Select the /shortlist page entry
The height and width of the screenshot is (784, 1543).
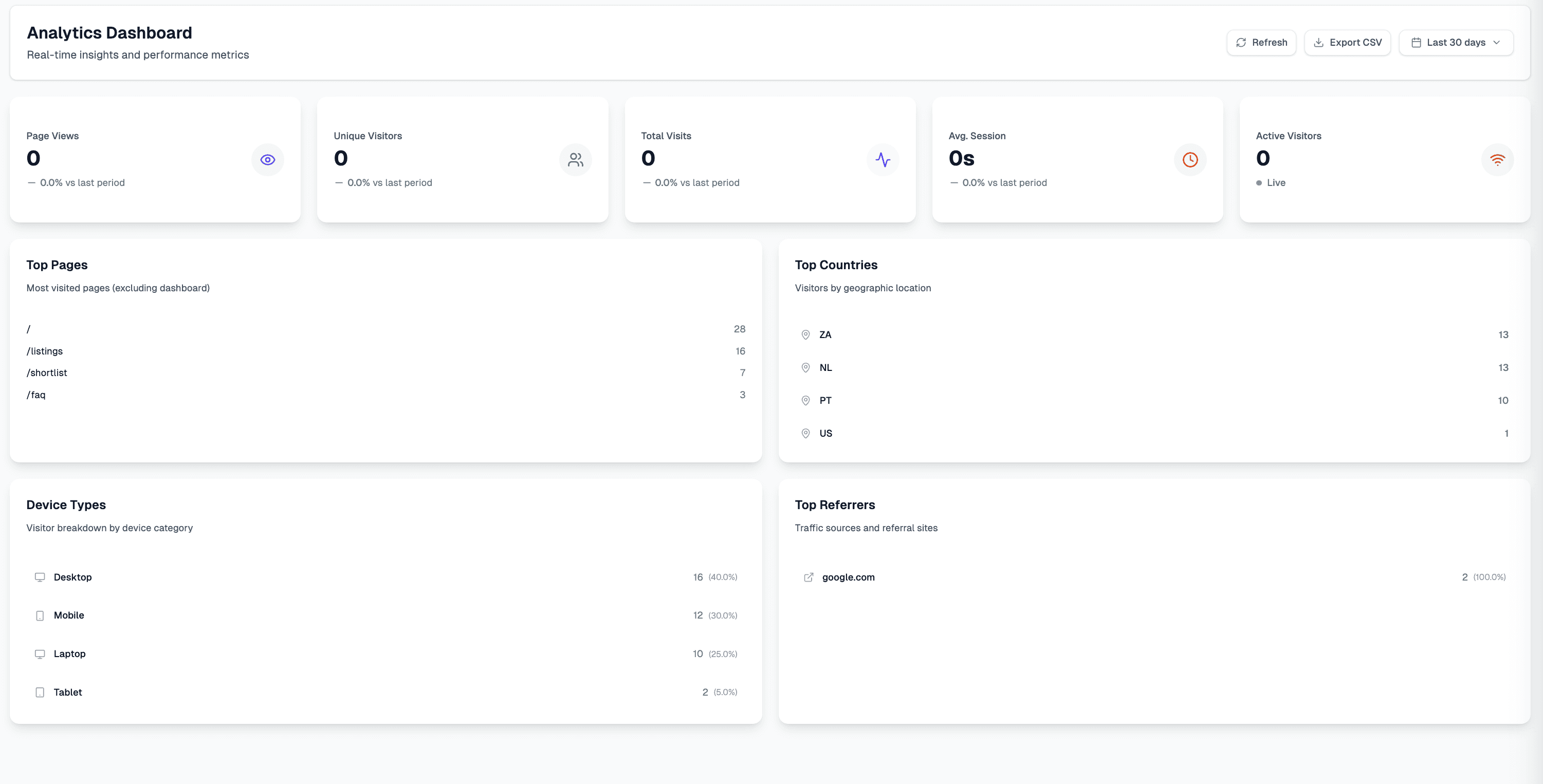(47, 372)
